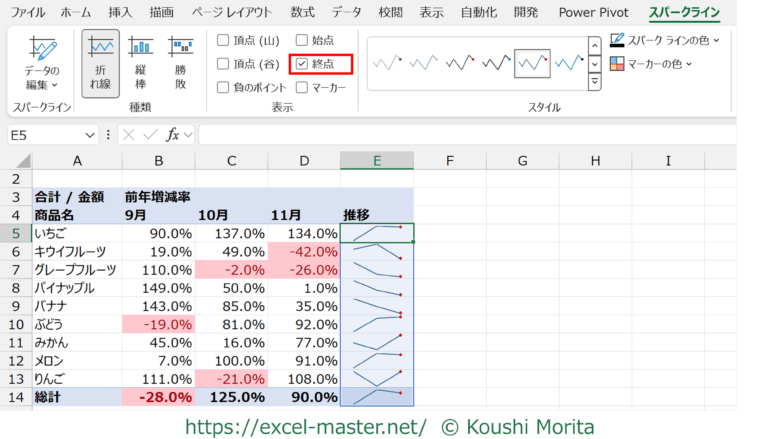Enable the 負のポイント negative points checkbox

coord(224,87)
